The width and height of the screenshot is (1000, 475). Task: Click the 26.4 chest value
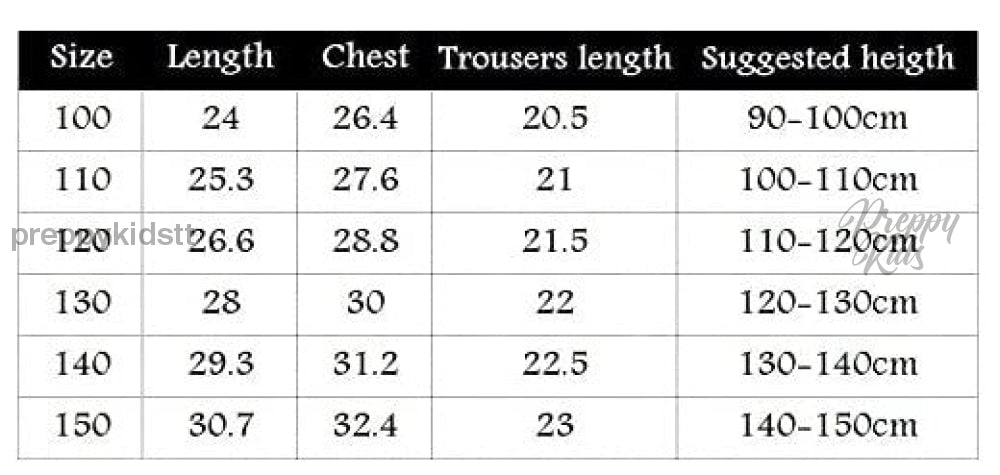coord(365,119)
